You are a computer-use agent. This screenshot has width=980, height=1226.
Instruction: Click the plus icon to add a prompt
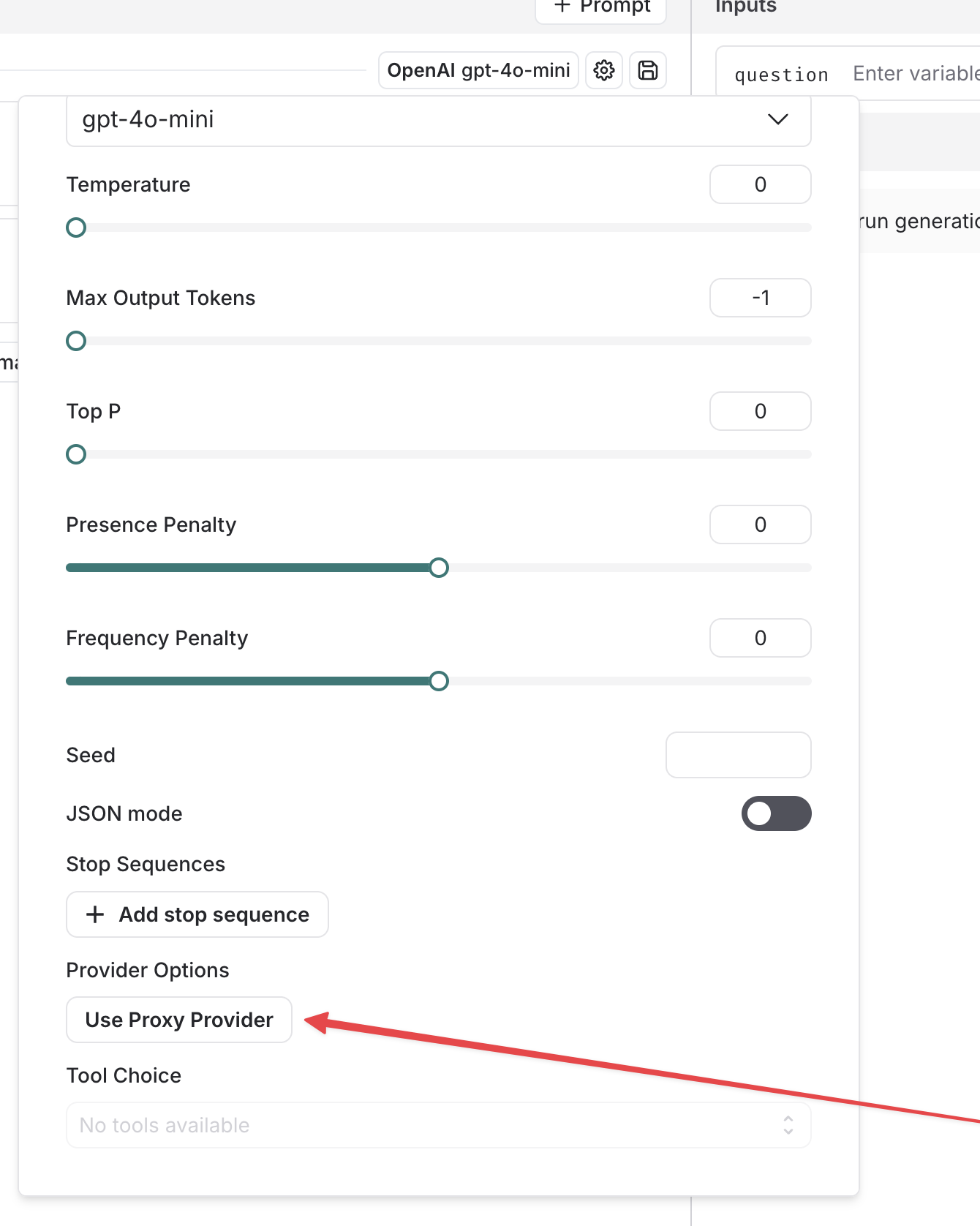click(x=562, y=7)
